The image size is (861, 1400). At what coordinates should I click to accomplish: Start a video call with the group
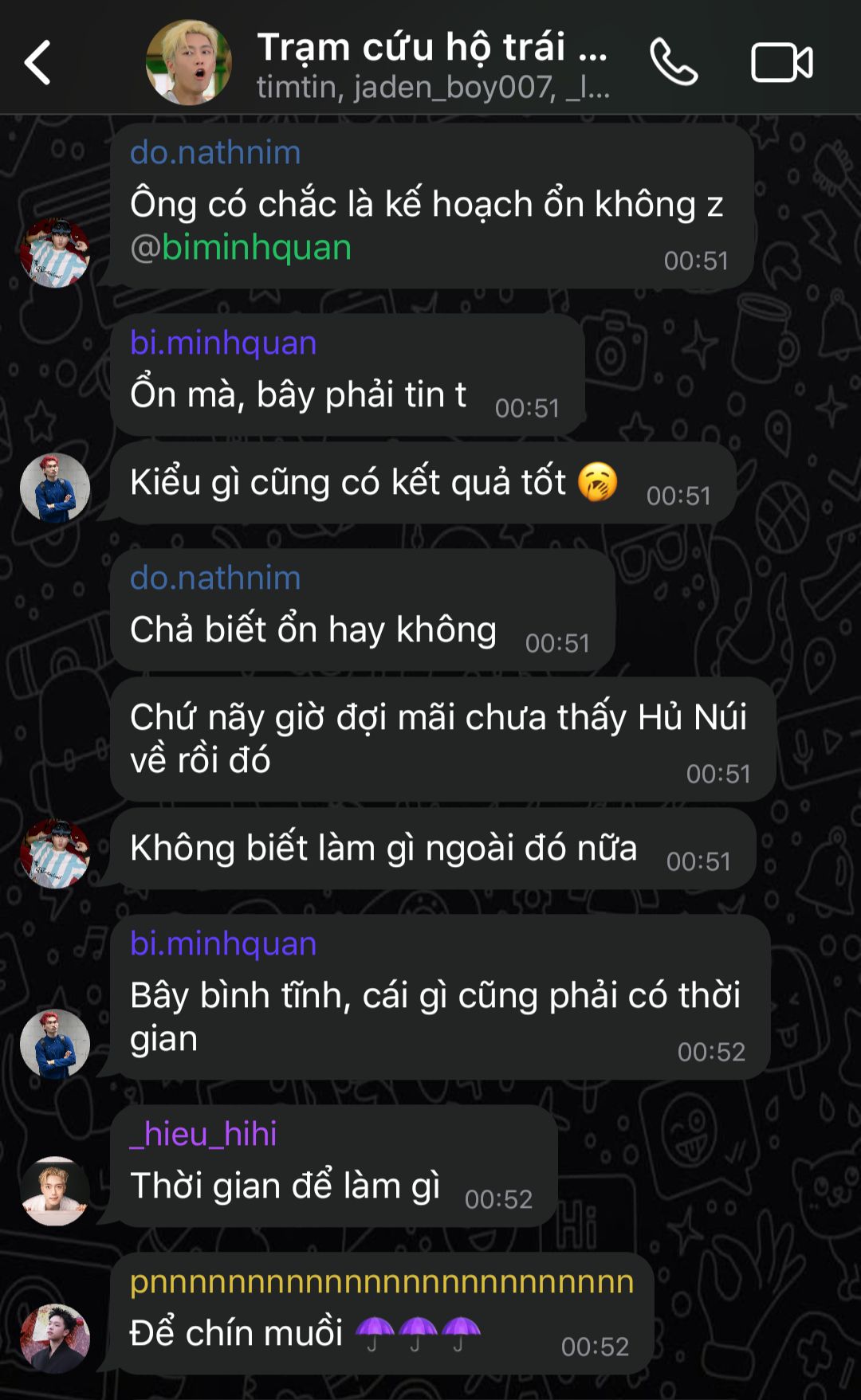point(782,62)
